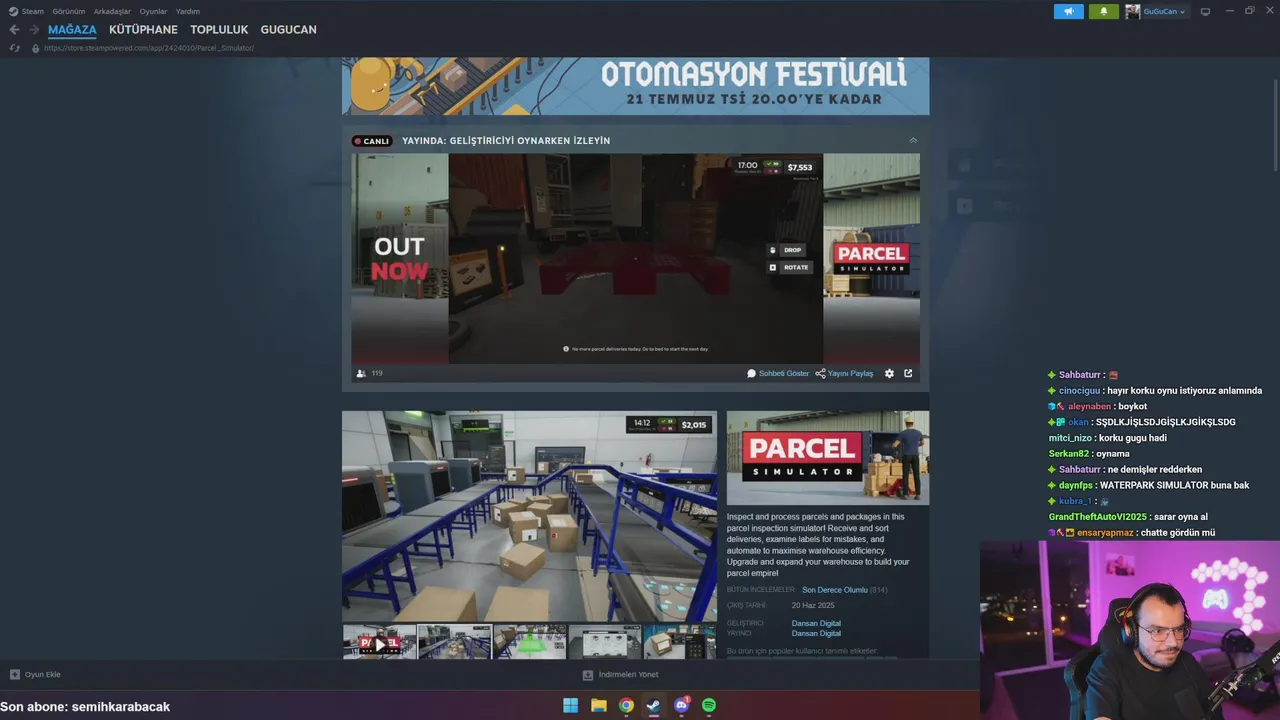This screenshot has width=1280, height=720.
Task: Pop out the broadcast in a new window
Action: 908,374
